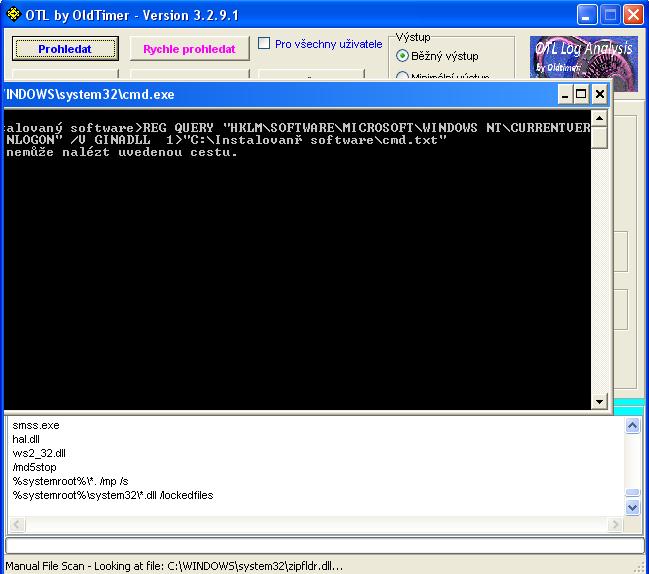Select the smss.exe line in scan list
The image size is (649, 574).
pyautogui.click(x=36, y=425)
